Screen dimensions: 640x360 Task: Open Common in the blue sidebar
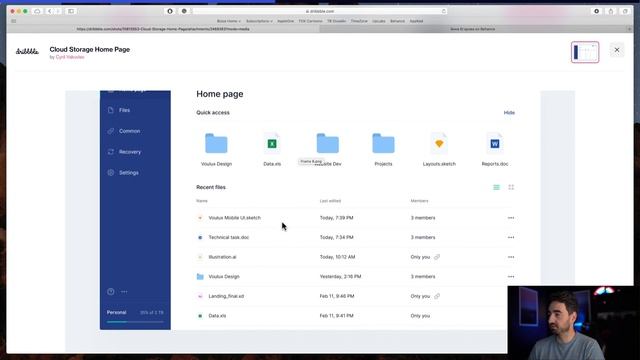click(129, 131)
